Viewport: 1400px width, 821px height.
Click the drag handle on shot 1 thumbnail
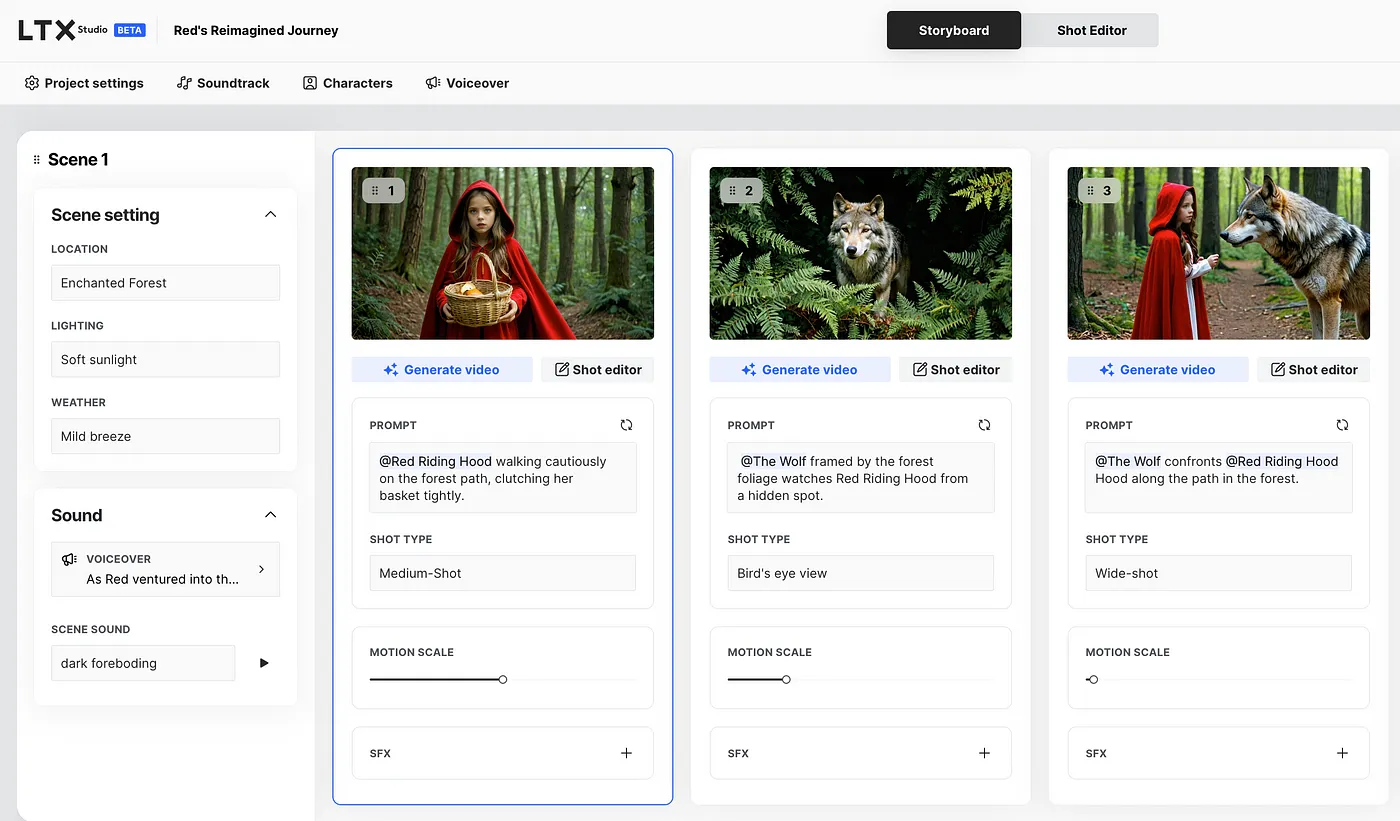click(374, 190)
